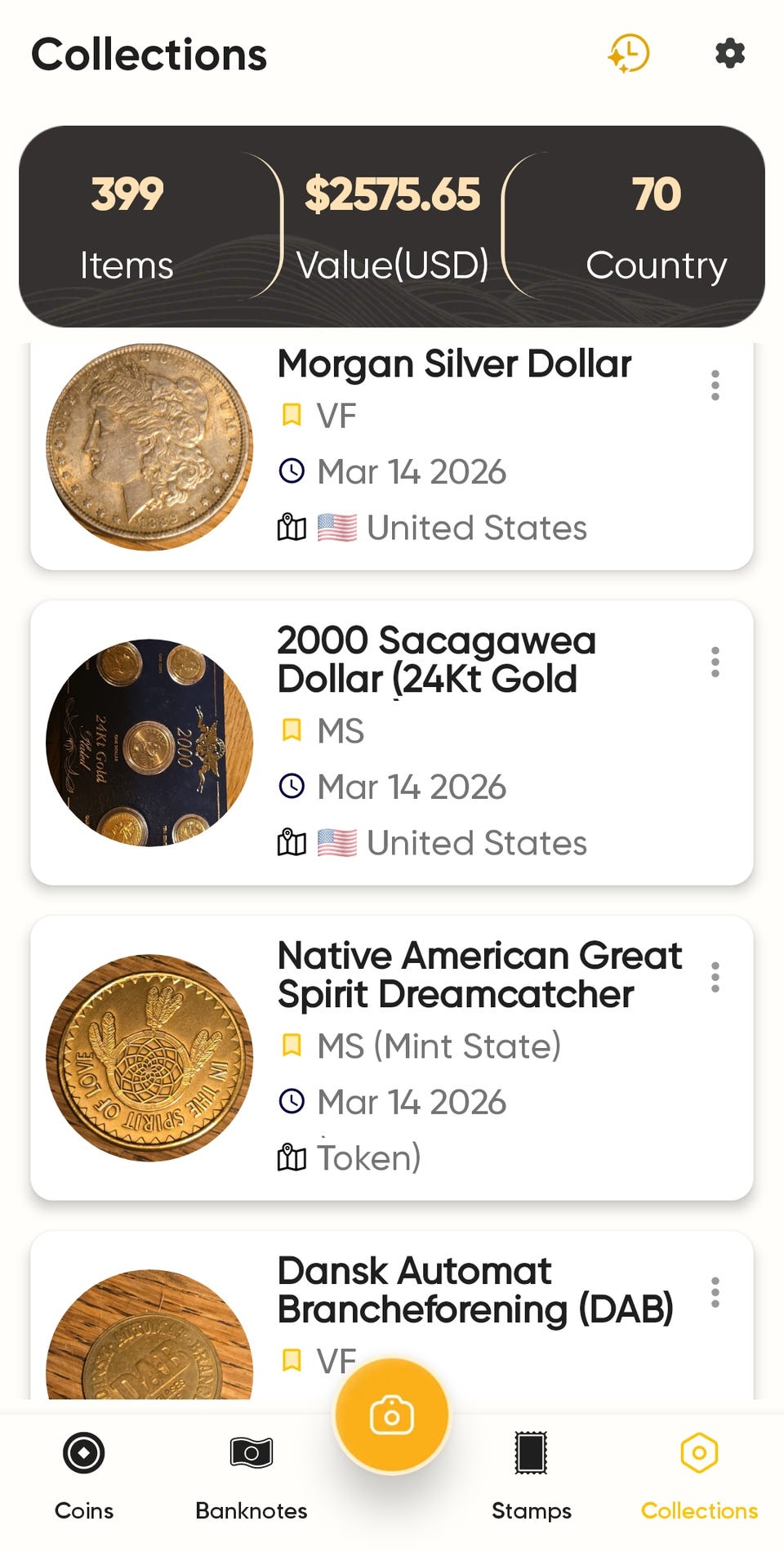Viewport: 784px width, 1552px height.
Task: Open 2000 Sacagawea Dollar more options
Action: [715, 662]
